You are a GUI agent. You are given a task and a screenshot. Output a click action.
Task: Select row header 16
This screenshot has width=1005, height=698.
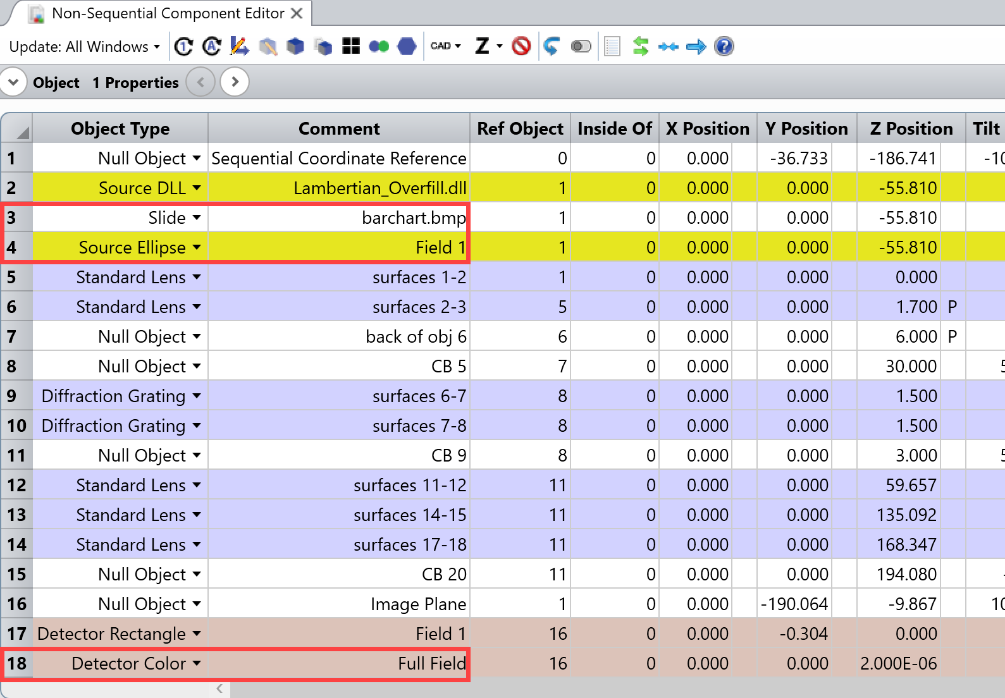(17, 604)
